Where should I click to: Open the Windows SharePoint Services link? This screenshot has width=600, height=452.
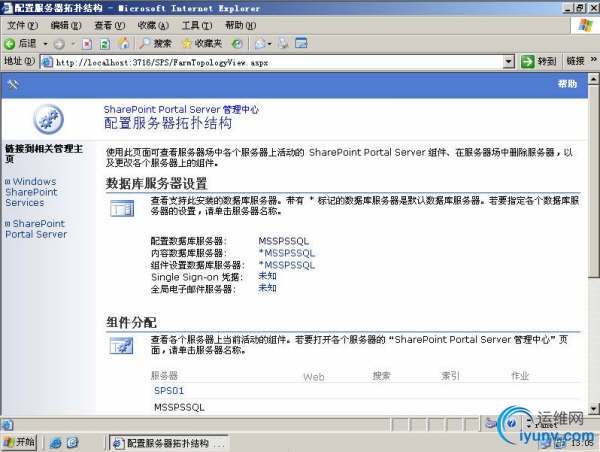pos(31,192)
